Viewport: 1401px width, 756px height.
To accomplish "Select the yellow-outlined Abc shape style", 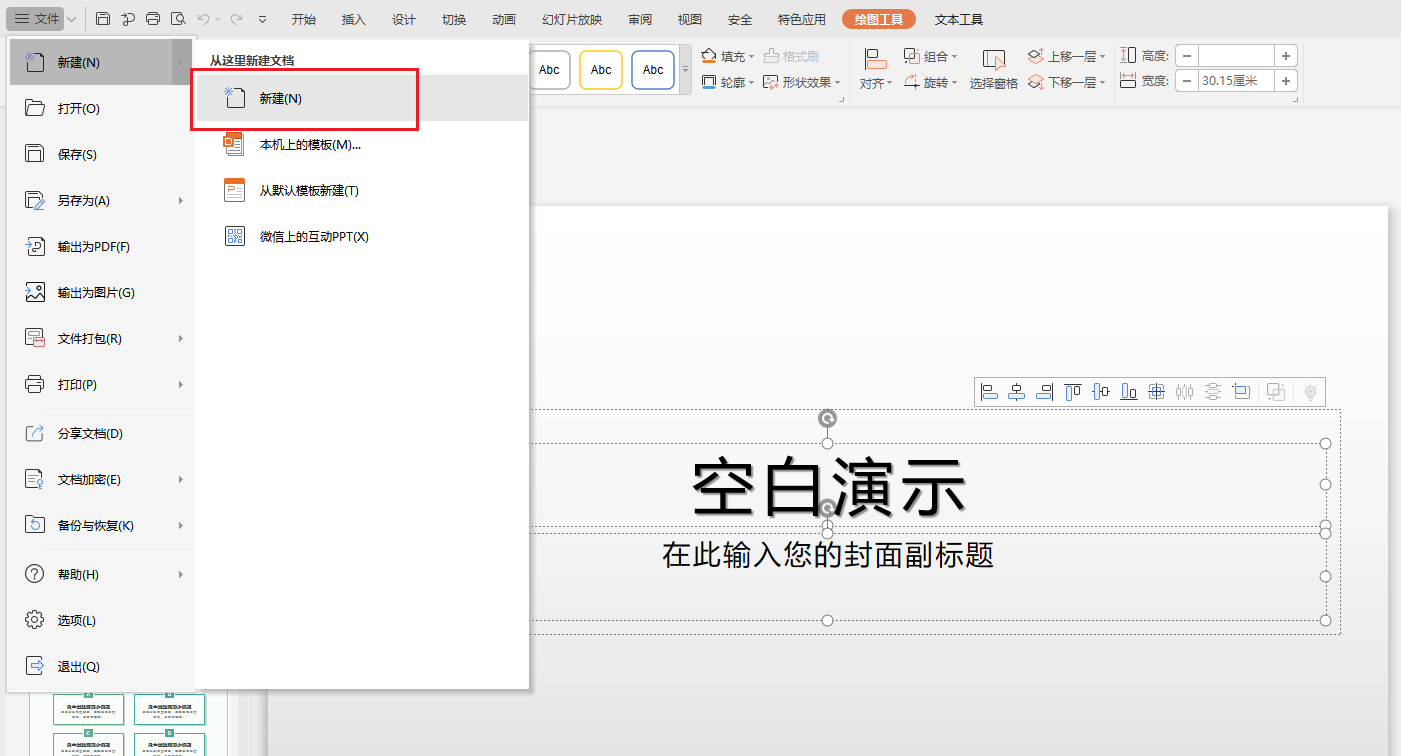I will [x=601, y=70].
